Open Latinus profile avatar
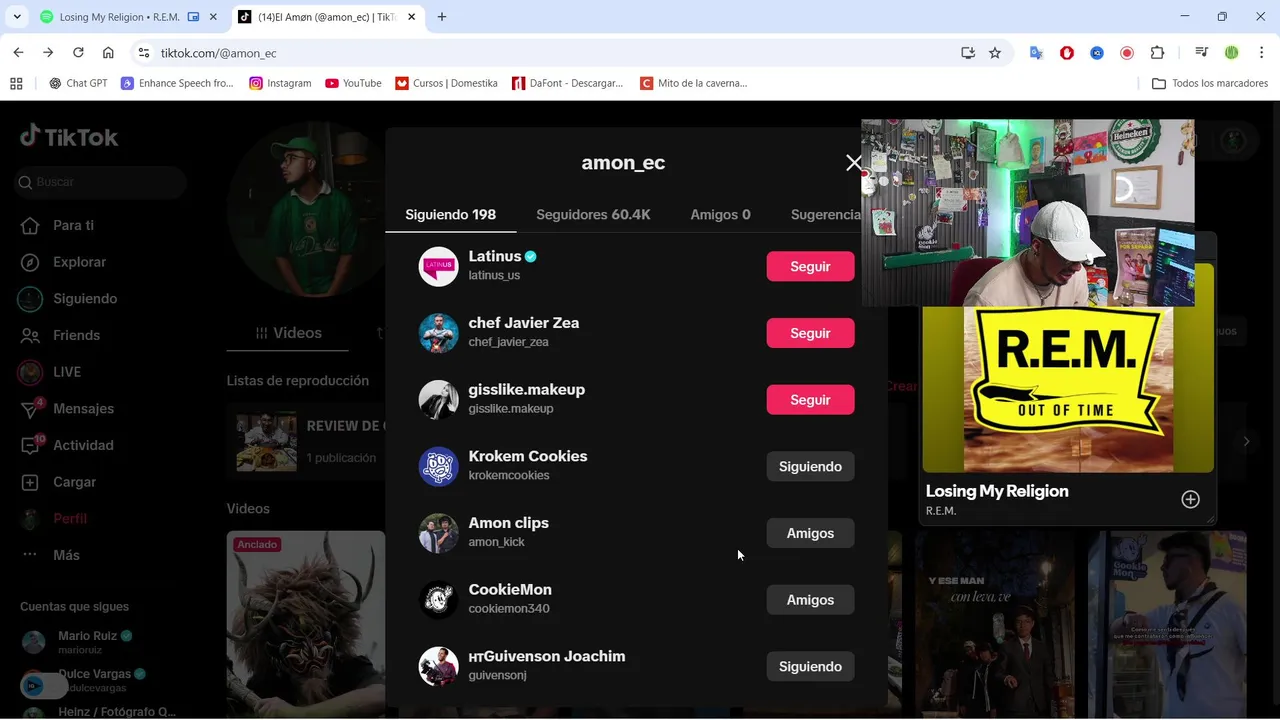 click(438, 266)
